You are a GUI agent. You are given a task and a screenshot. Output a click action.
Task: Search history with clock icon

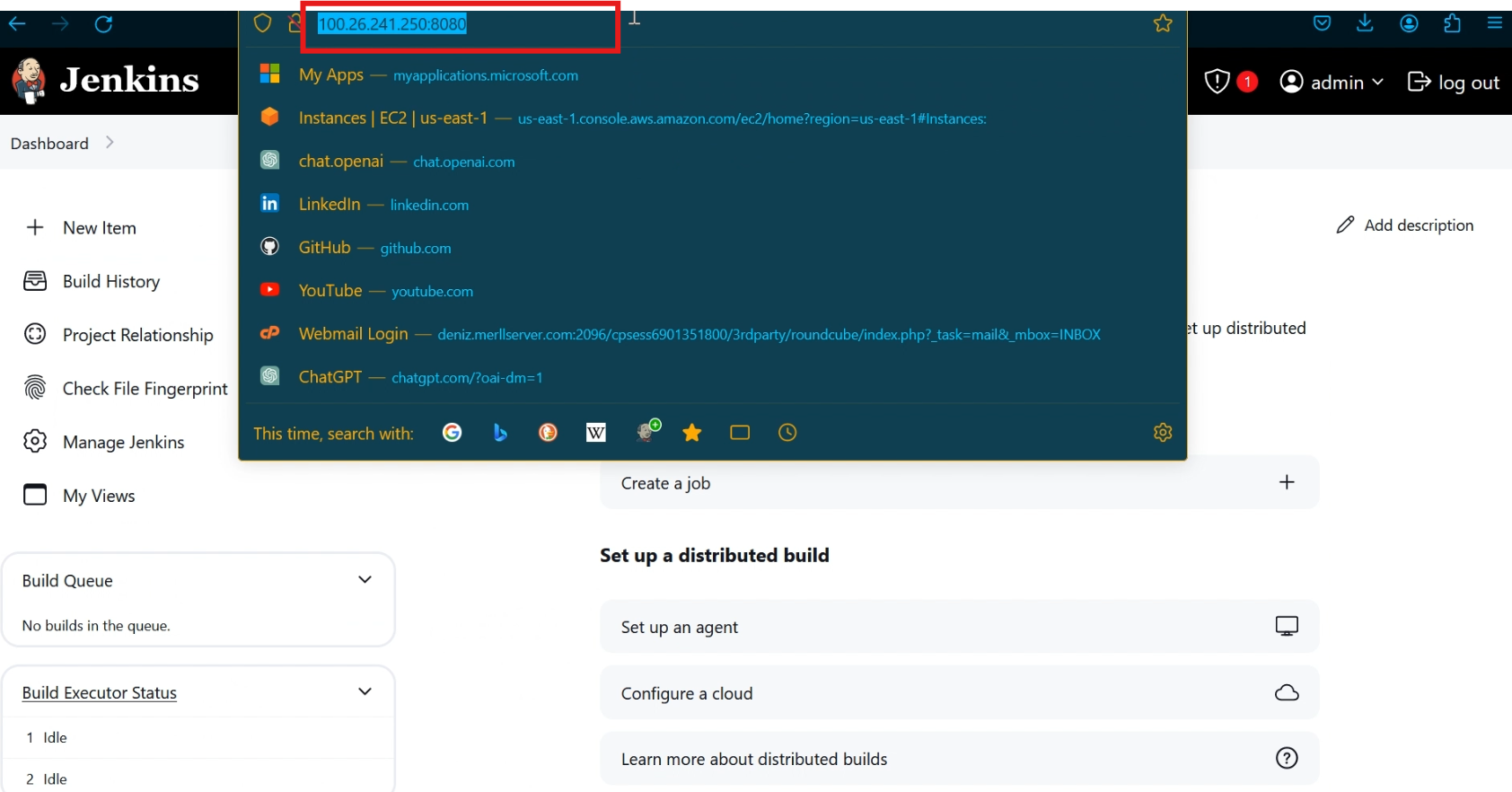coord(787,433)
